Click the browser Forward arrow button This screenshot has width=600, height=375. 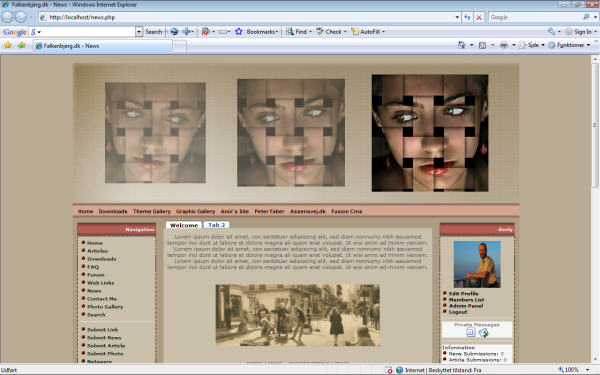[x=21, y=17]
